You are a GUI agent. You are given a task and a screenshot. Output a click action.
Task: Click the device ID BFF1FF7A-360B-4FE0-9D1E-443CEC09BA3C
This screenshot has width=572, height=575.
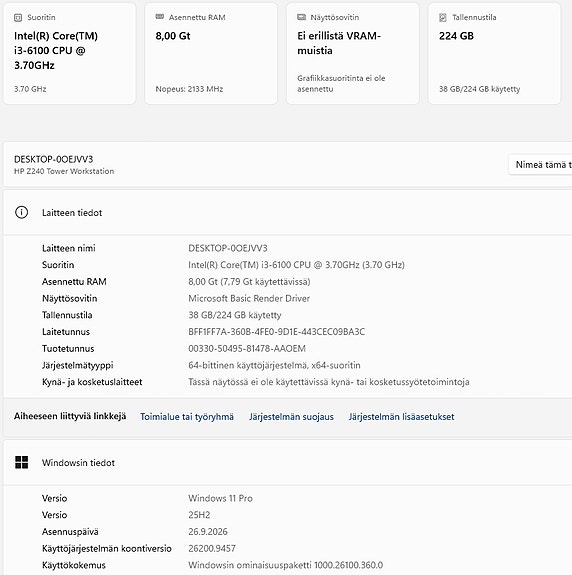276,332
